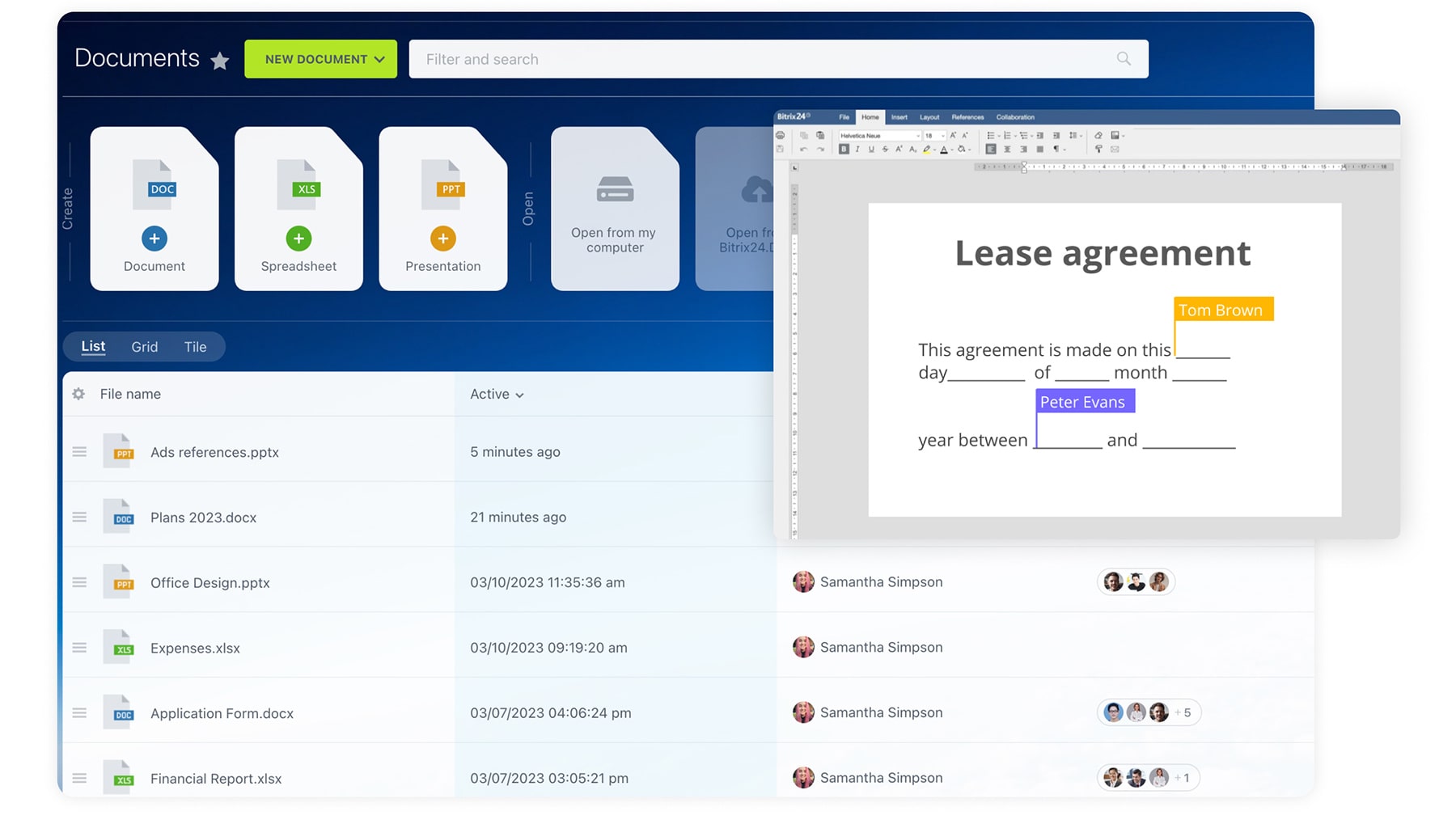Open Expenses.xlsx file
Image resolution: width=1456 pixels, height=824 pixels.
(195, 648)
